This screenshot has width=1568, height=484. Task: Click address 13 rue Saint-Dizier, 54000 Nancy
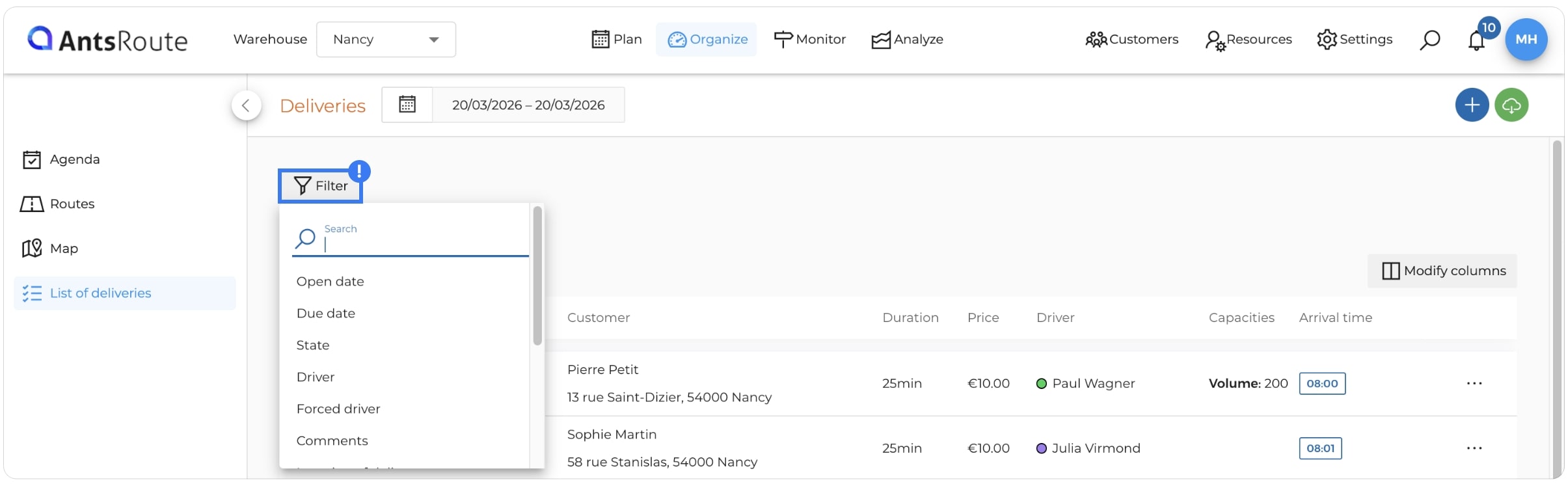tap(669, 397)
